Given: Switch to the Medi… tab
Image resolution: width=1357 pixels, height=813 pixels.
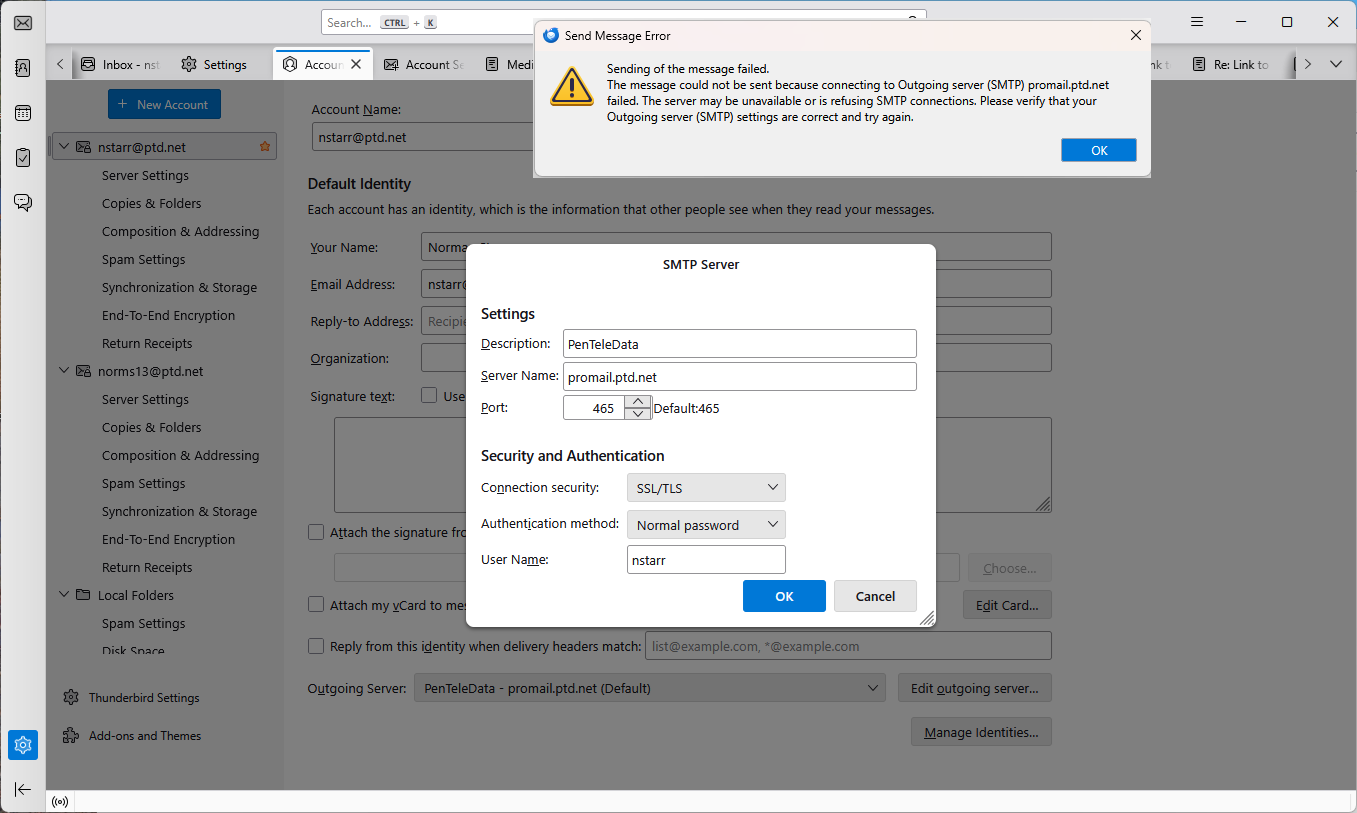Looking at the screenshot, I should [509, 65].
